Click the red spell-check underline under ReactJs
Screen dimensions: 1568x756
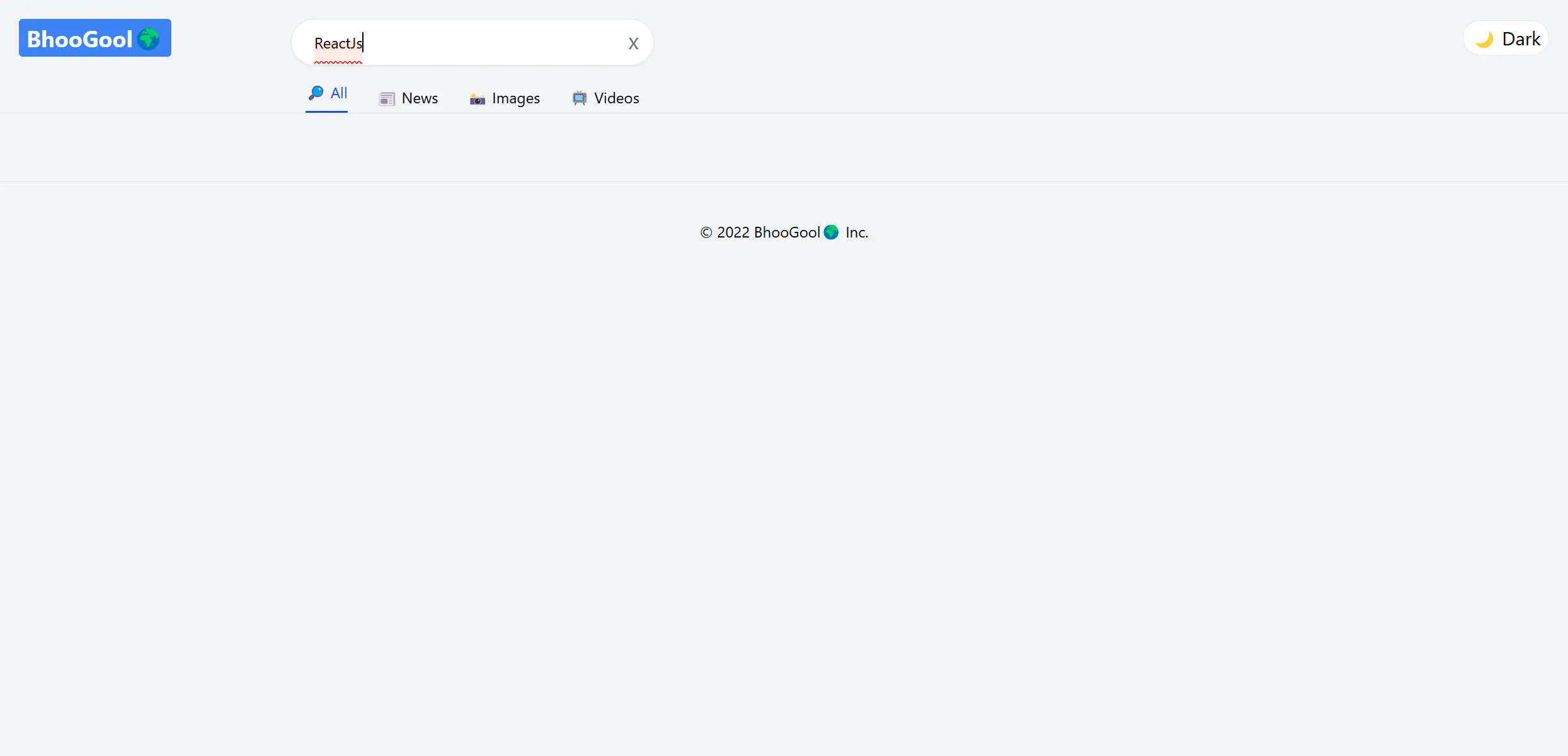[x=338, y=62]
